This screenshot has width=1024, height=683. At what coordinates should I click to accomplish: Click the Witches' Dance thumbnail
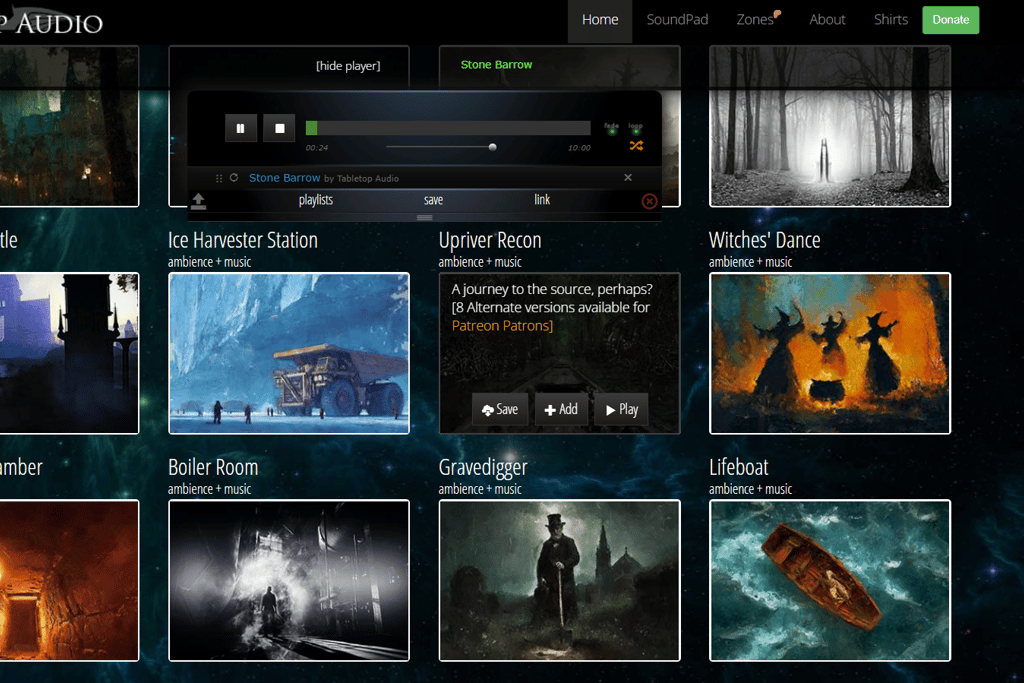[x=829, y=353]
